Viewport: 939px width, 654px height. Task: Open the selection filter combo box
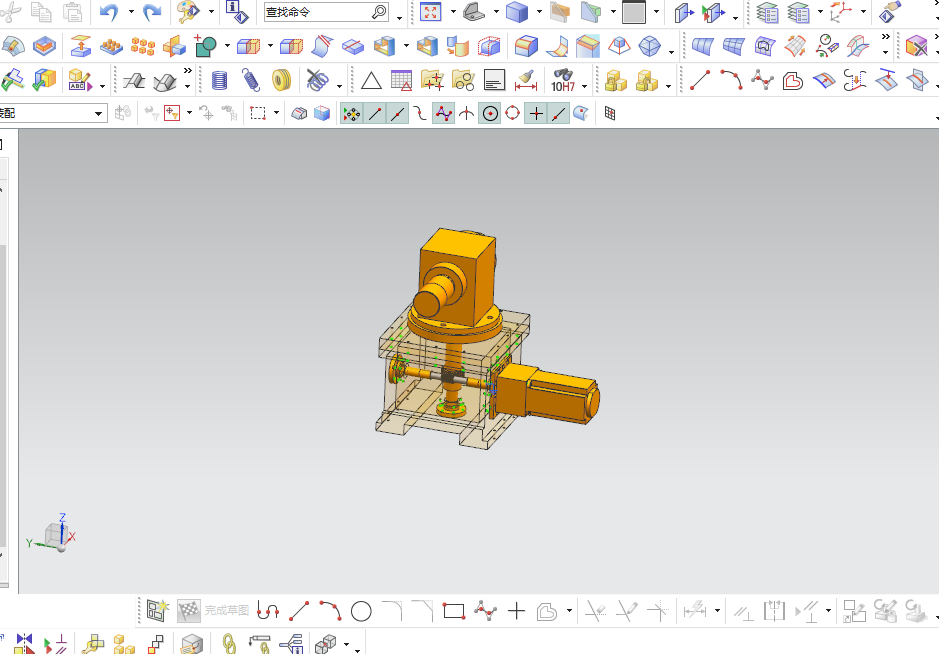tap(53, 113)
